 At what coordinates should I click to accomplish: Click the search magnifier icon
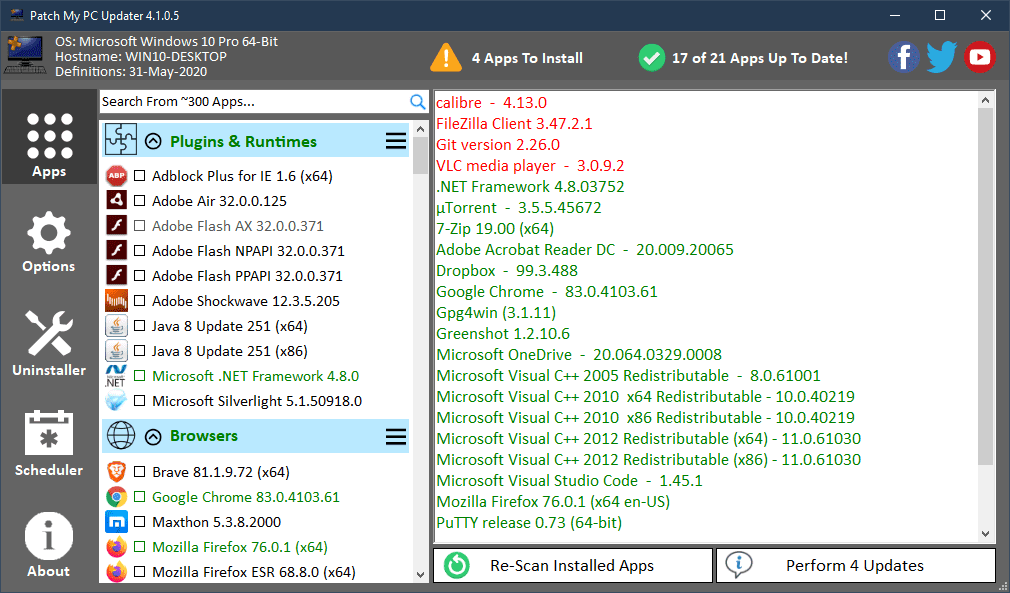[x=418, y=101]
